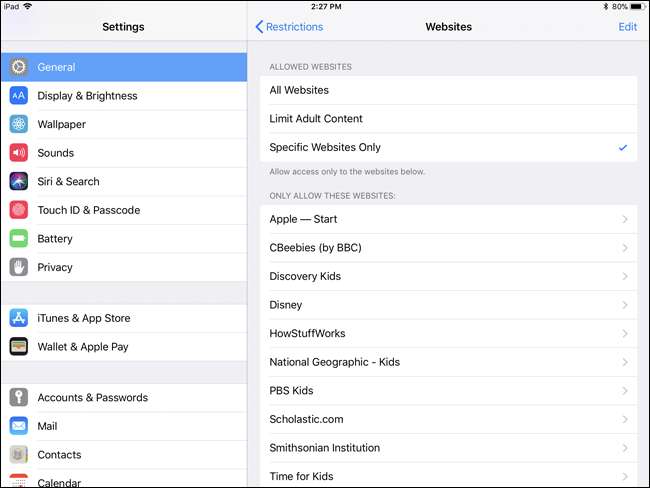Tap the Discovery Kids website name
This screenshot has width=650, height=488.
[305, 276]
